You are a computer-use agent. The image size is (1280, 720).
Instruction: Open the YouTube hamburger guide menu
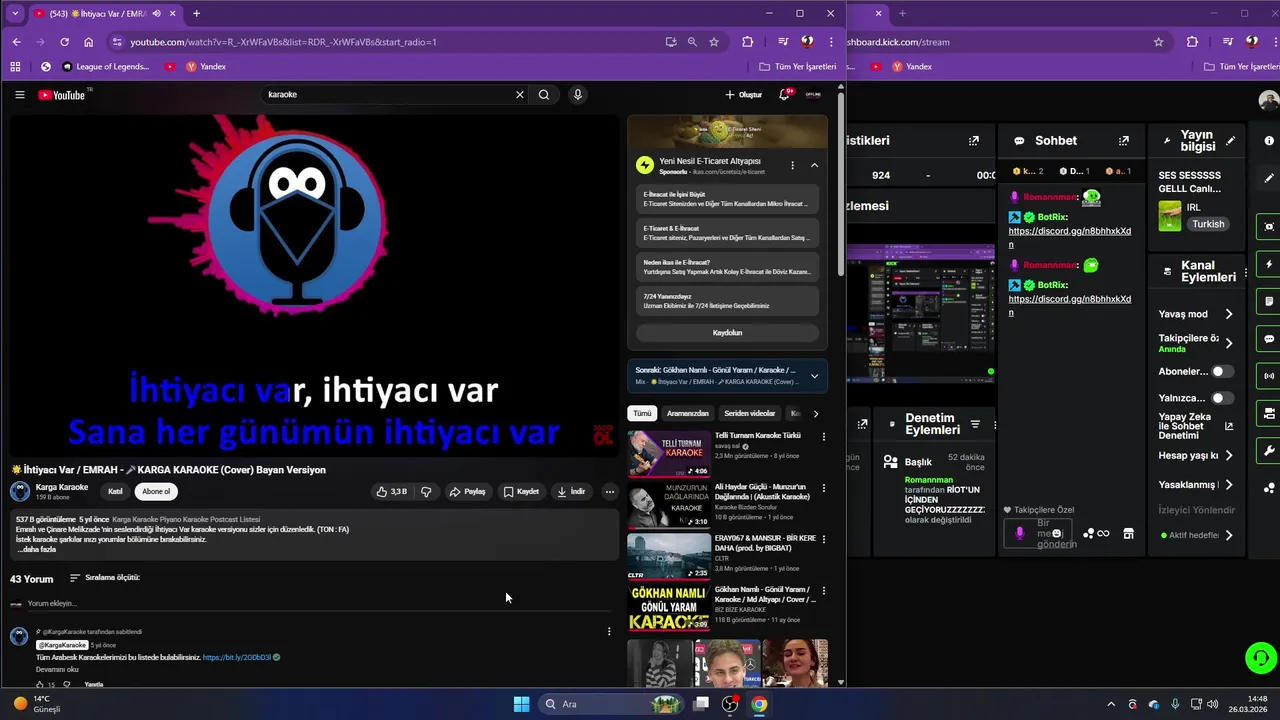pyautogui.click(x=19, y=95)
